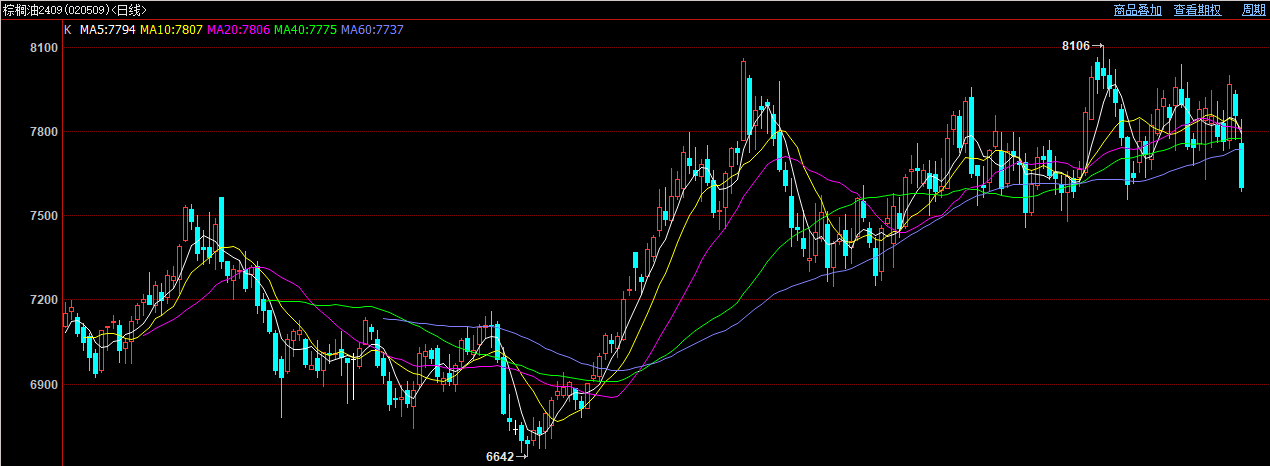Select the MA5:7794 indicator label

click(108, 30)
